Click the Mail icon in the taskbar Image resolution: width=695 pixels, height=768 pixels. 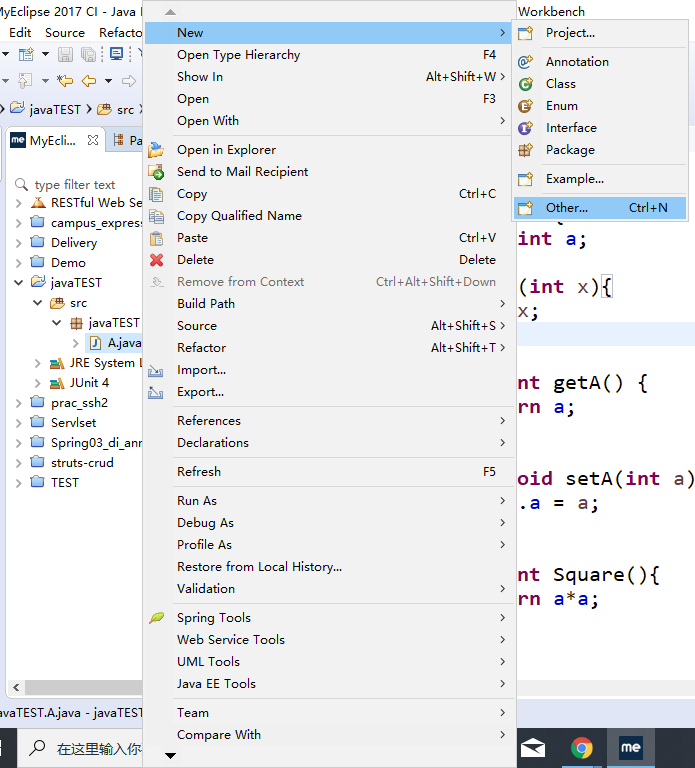click(x=533, y=748)
